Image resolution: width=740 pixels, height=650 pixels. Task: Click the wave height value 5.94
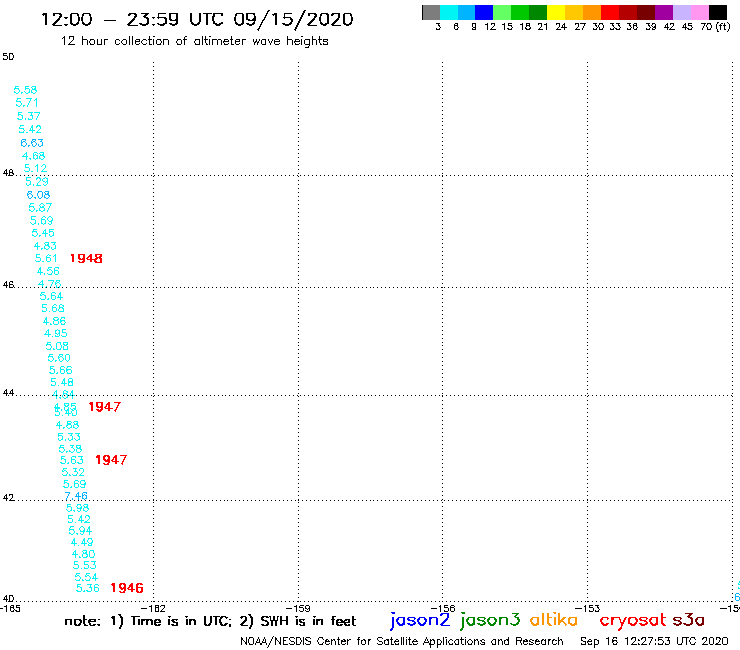pos(80,531)
